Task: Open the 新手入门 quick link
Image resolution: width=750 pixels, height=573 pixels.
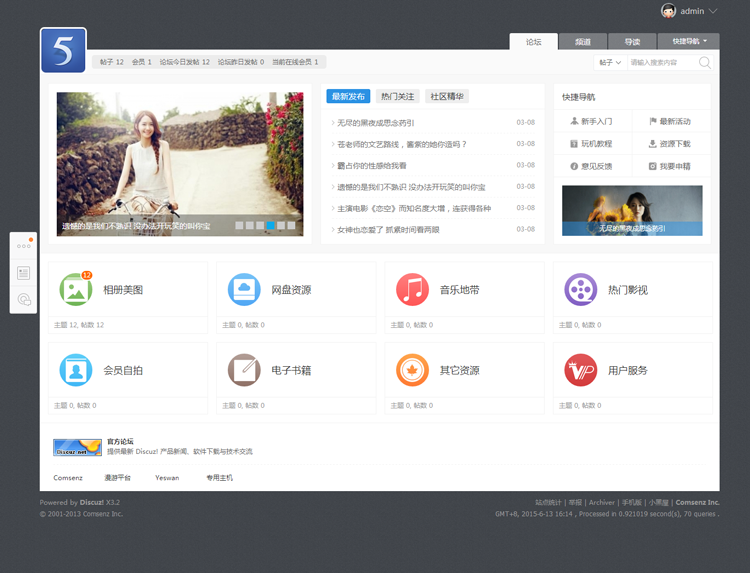Action: (591, 121)
